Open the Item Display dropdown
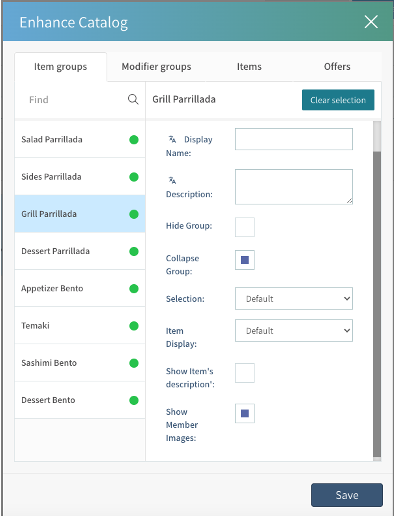This screenshot has height=519, width=396. [294, 330]
